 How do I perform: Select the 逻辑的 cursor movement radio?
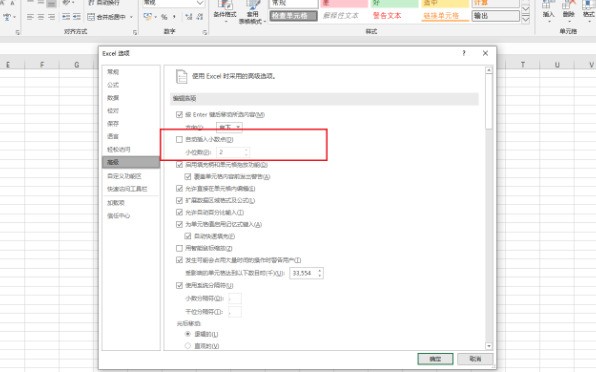188,334
